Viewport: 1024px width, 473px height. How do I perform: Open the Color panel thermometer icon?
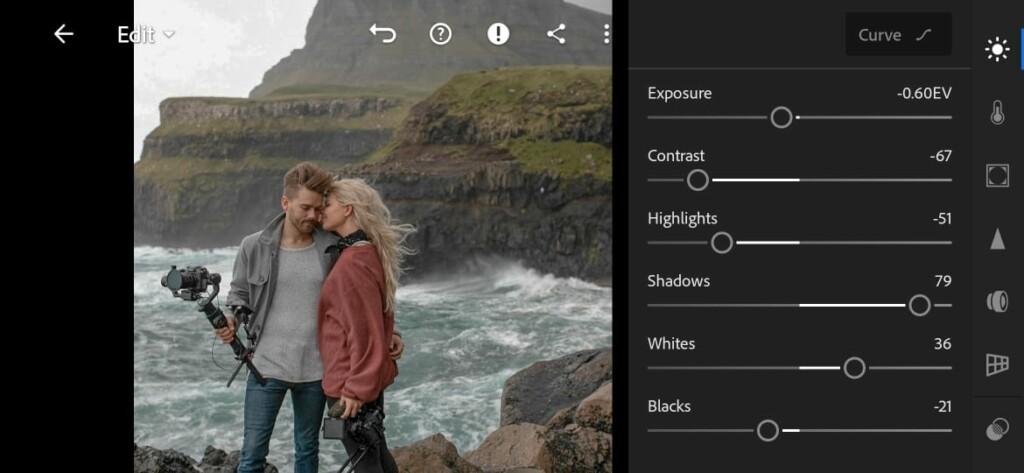(997, 112)
